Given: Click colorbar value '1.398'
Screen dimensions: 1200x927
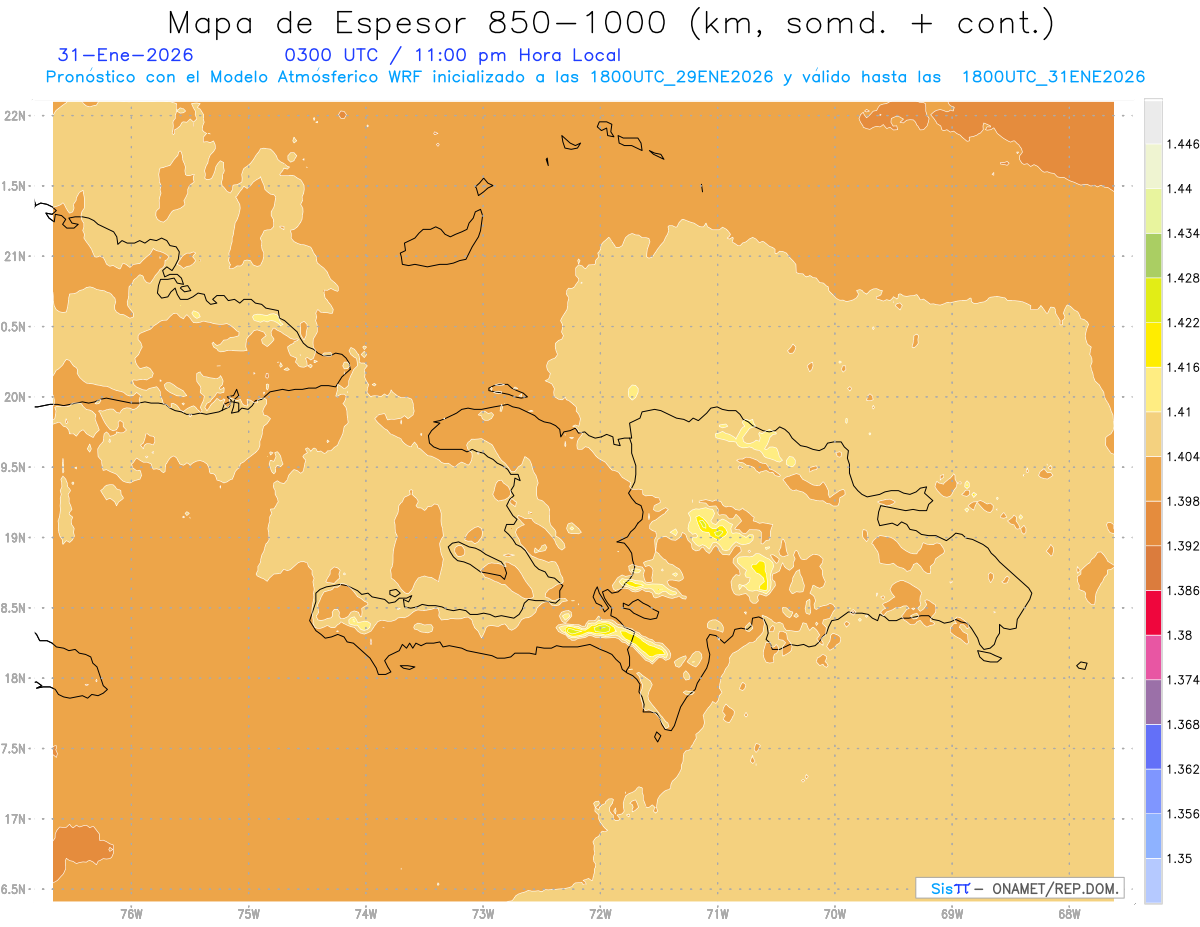Looking at the screenshot, I should pos(1185,502).
